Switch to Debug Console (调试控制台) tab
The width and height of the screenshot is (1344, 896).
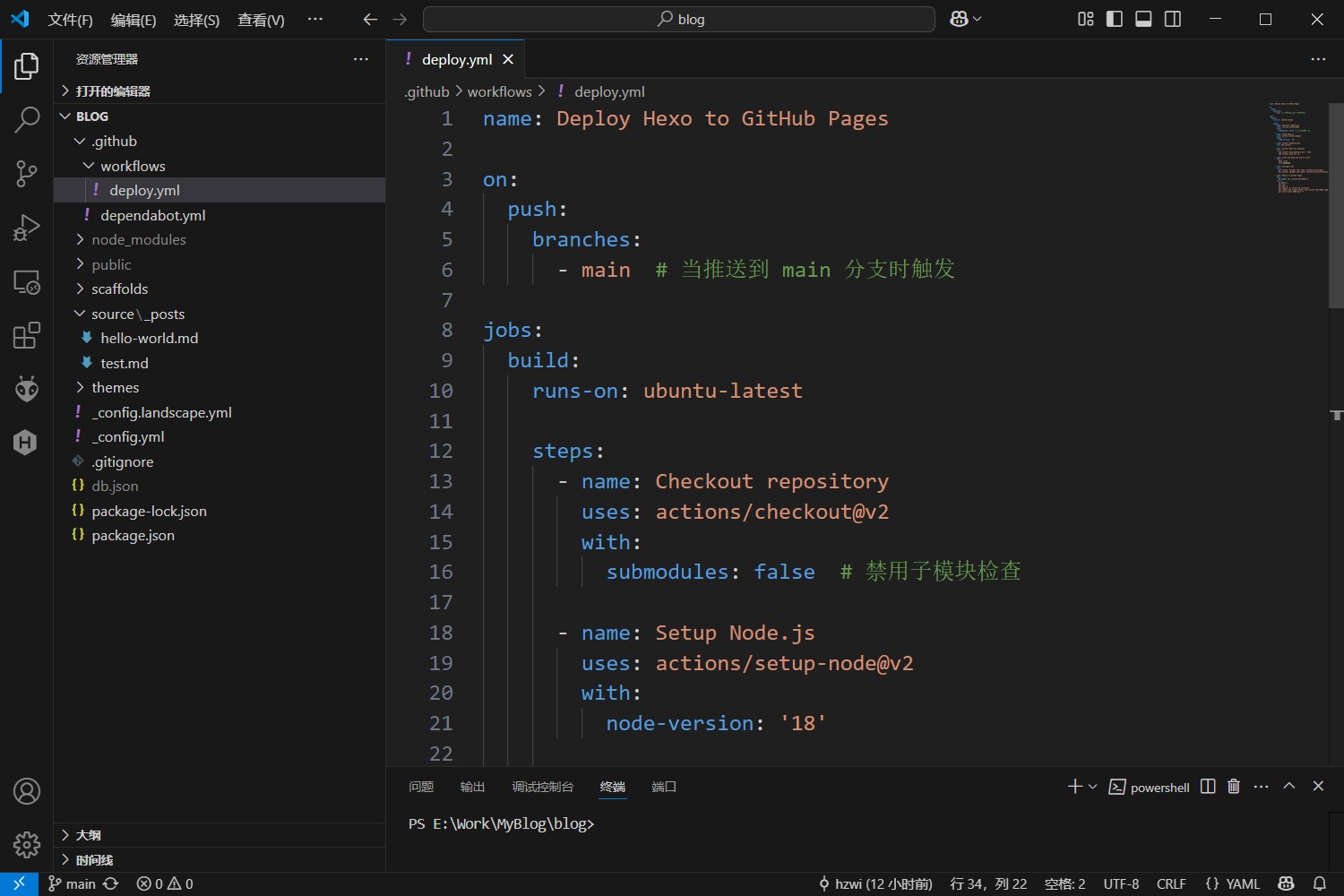[x=542, y=787]
